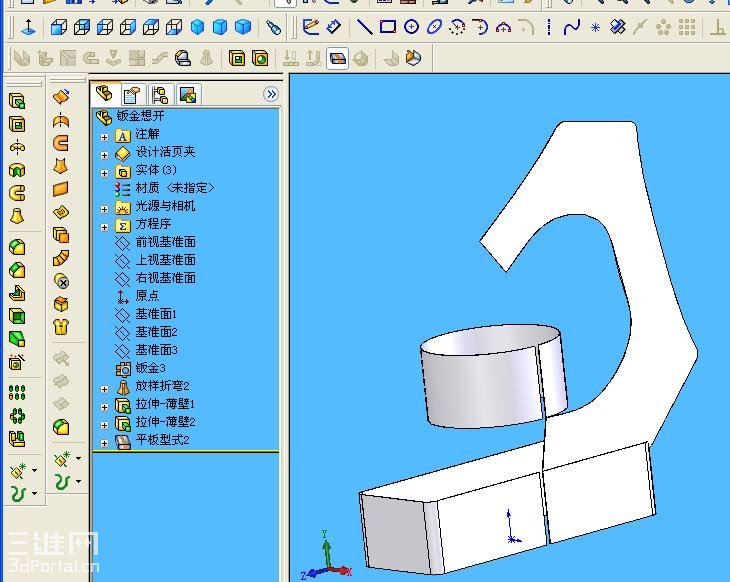Select the Knit Surface tool
This screenshot has width=730, height=582.
(x=61, y=327)
